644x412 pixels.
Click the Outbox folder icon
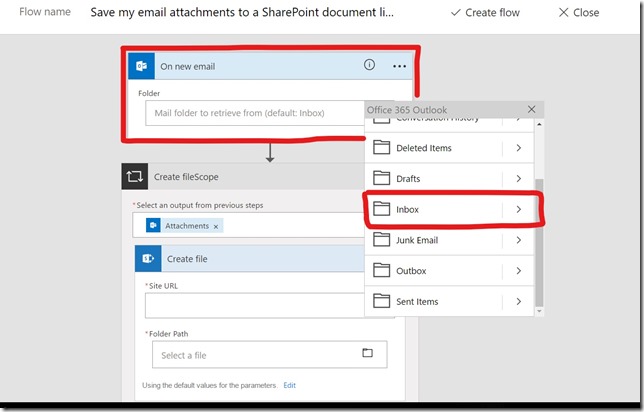pos(382,270)
